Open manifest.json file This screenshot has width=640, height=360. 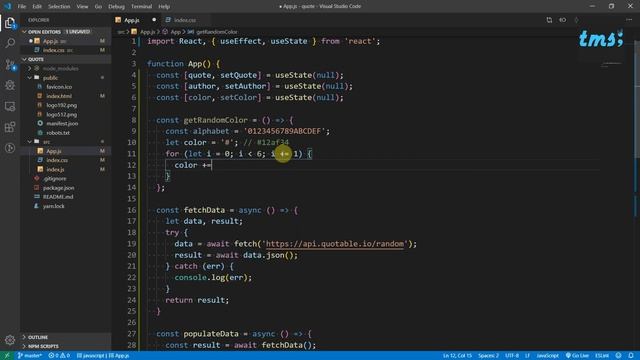click(x=62, y=123)
